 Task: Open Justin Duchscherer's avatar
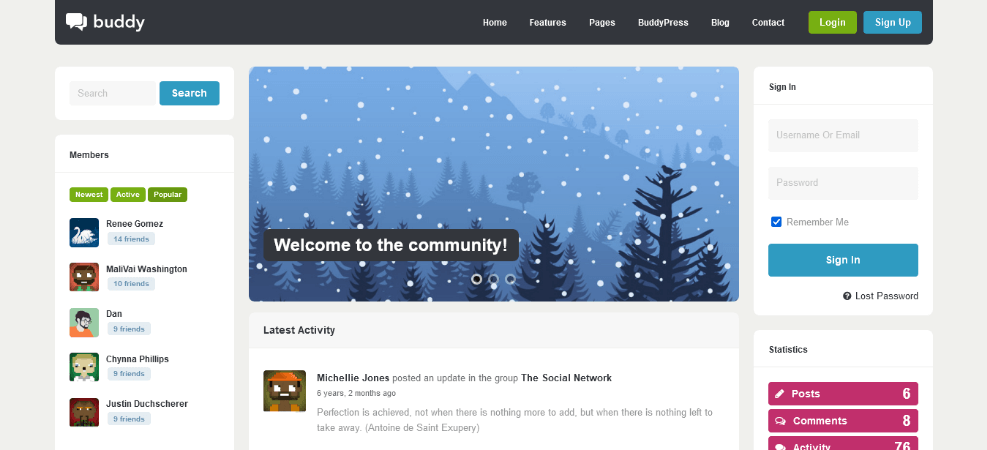pos(84,412)
